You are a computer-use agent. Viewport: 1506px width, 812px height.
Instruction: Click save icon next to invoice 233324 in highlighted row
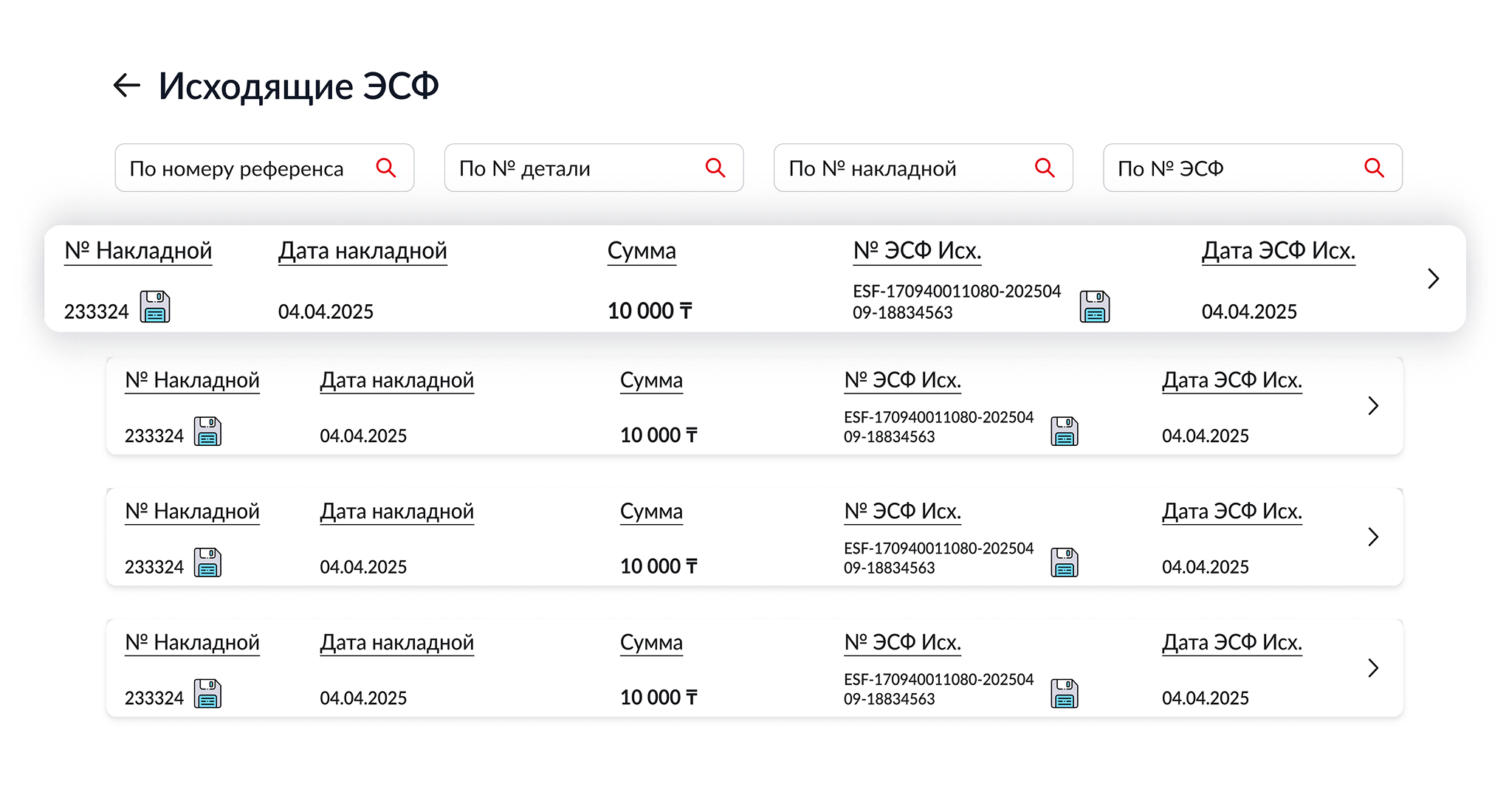155,307
